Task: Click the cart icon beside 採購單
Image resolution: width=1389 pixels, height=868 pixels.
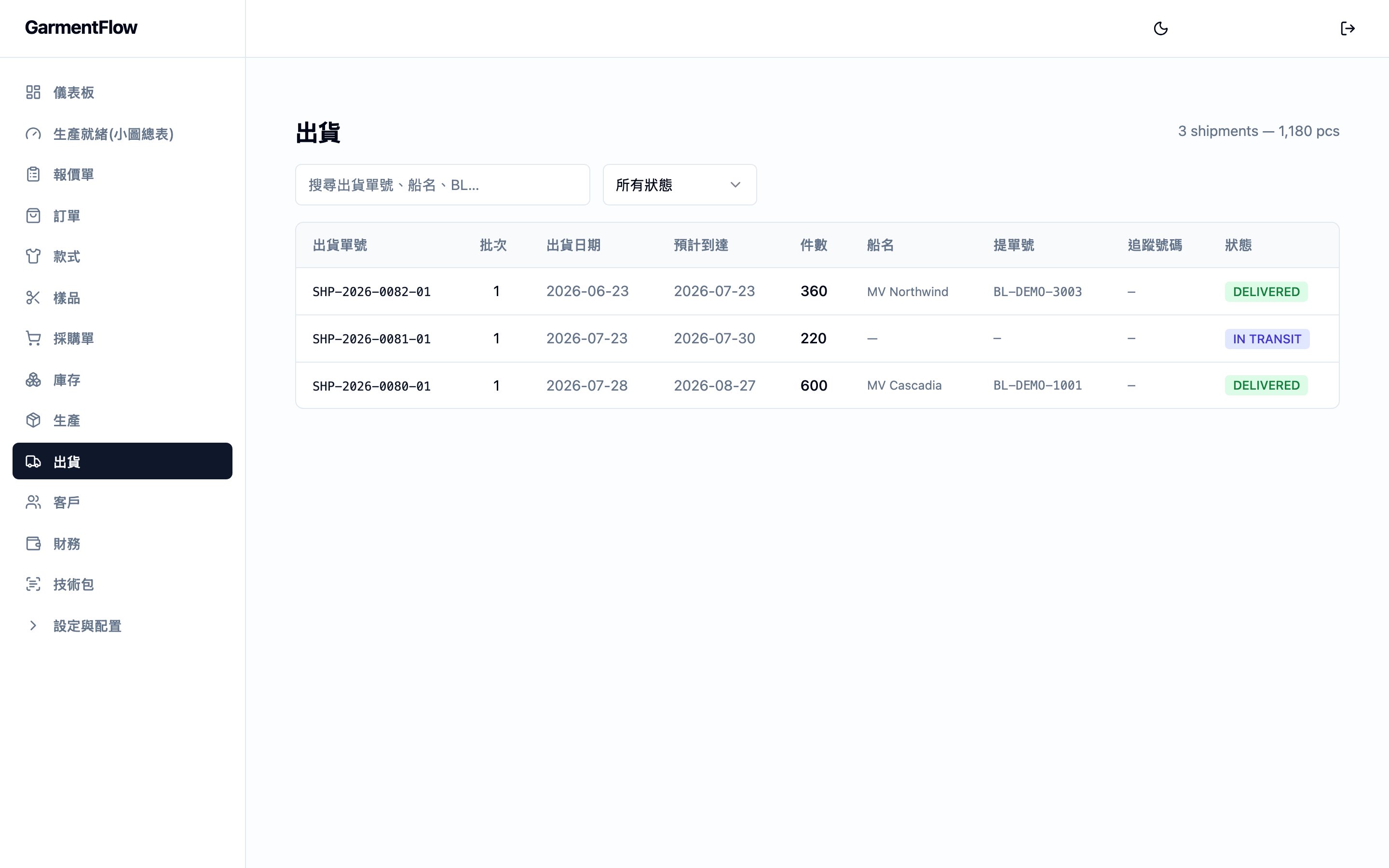Action: [x=33, y=339]
